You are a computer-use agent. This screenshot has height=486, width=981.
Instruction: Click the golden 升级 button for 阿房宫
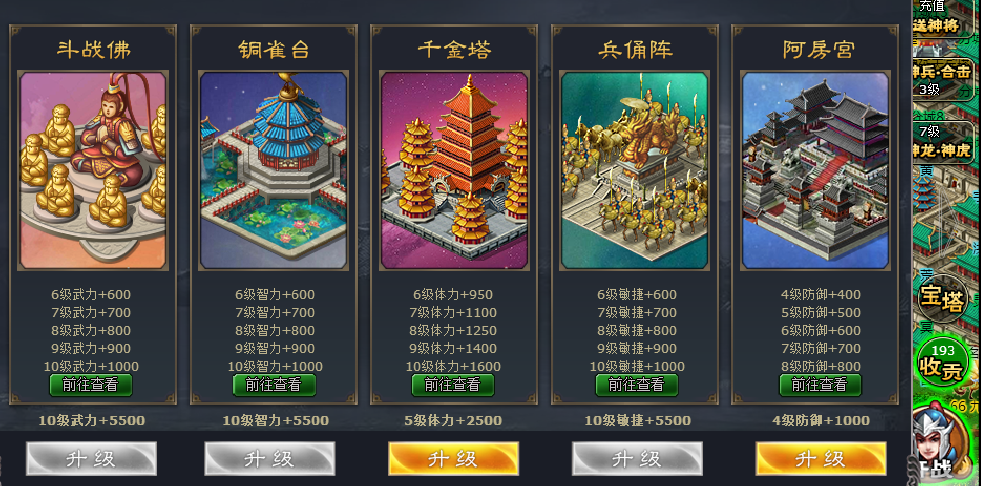tap(821, 458)
